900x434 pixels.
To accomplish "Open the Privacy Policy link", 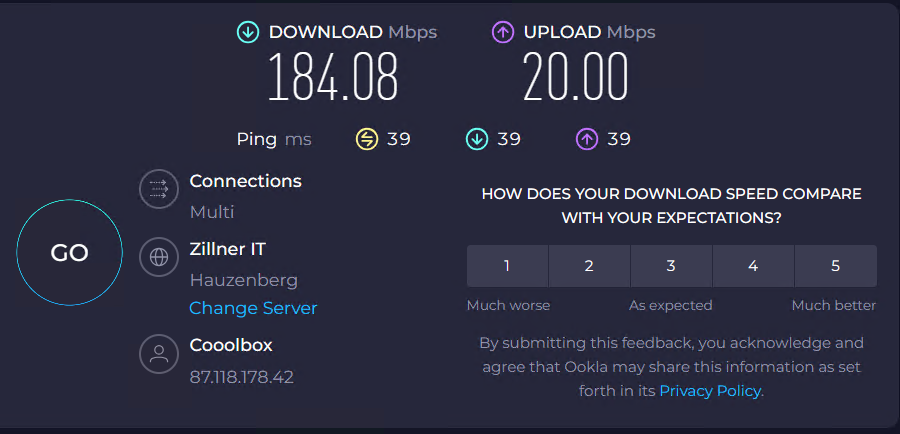I will [710, 390].
